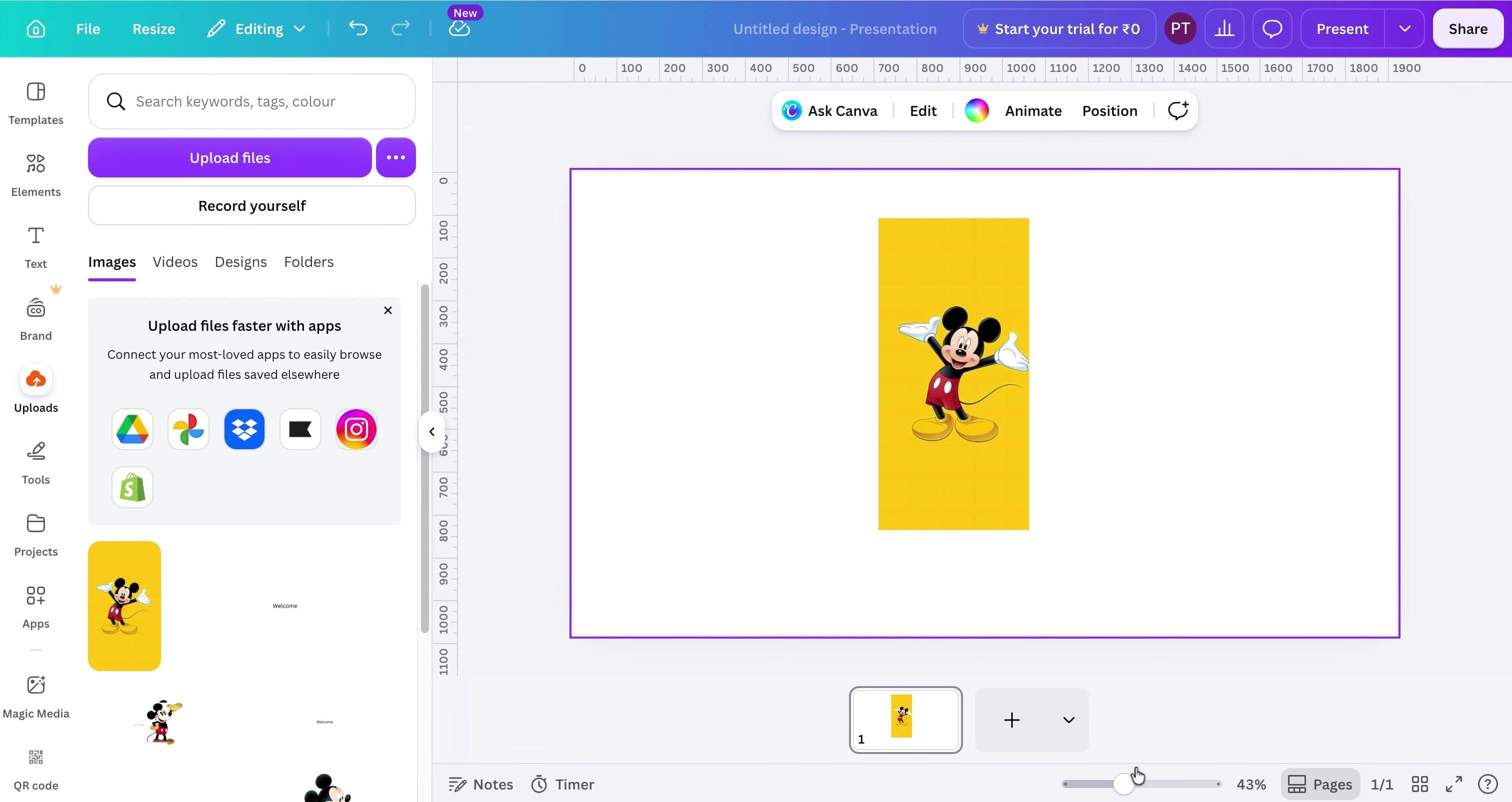Check cloud save status icon

point(459,28)
